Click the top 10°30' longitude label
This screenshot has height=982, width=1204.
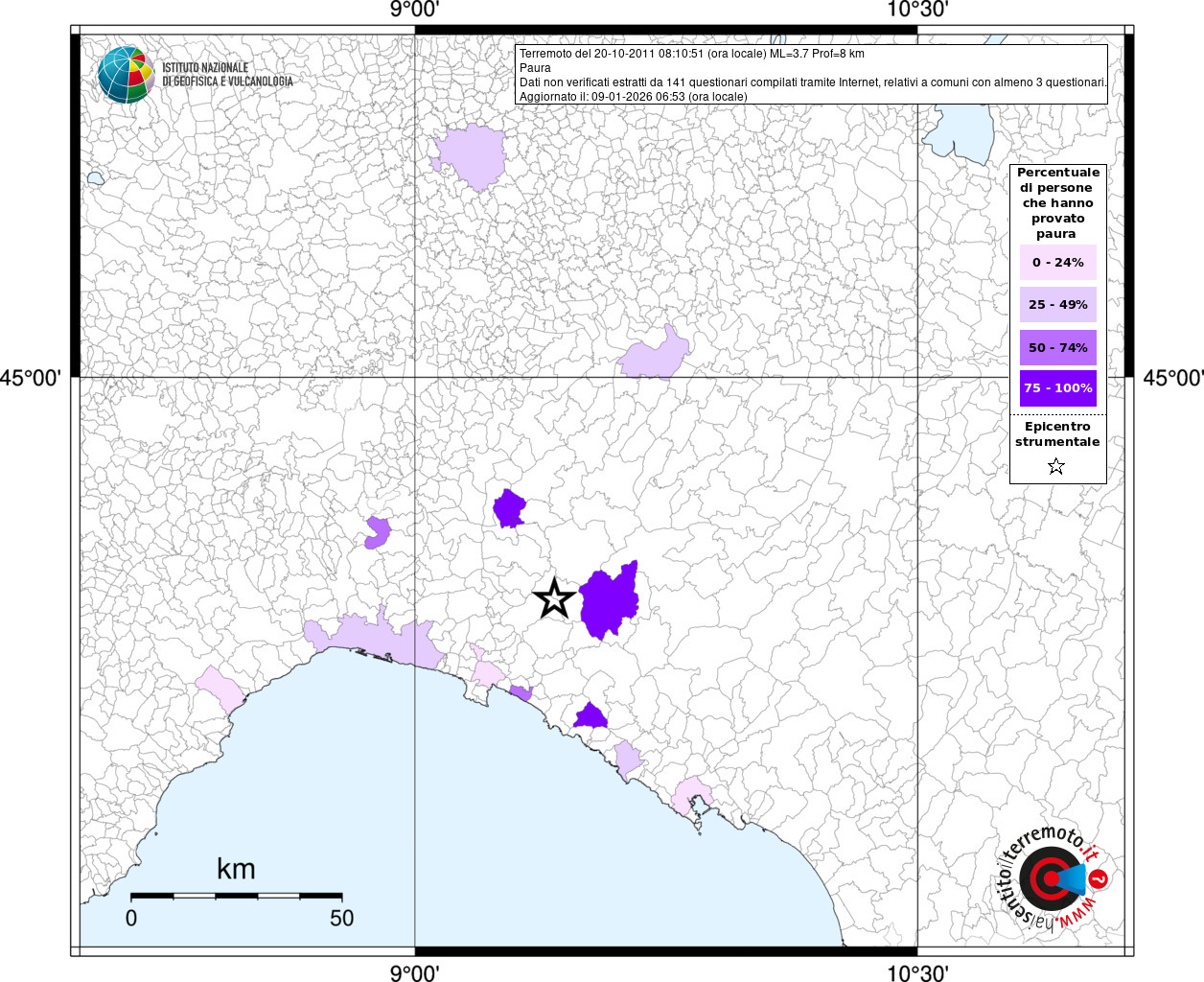tap(917, 11)
